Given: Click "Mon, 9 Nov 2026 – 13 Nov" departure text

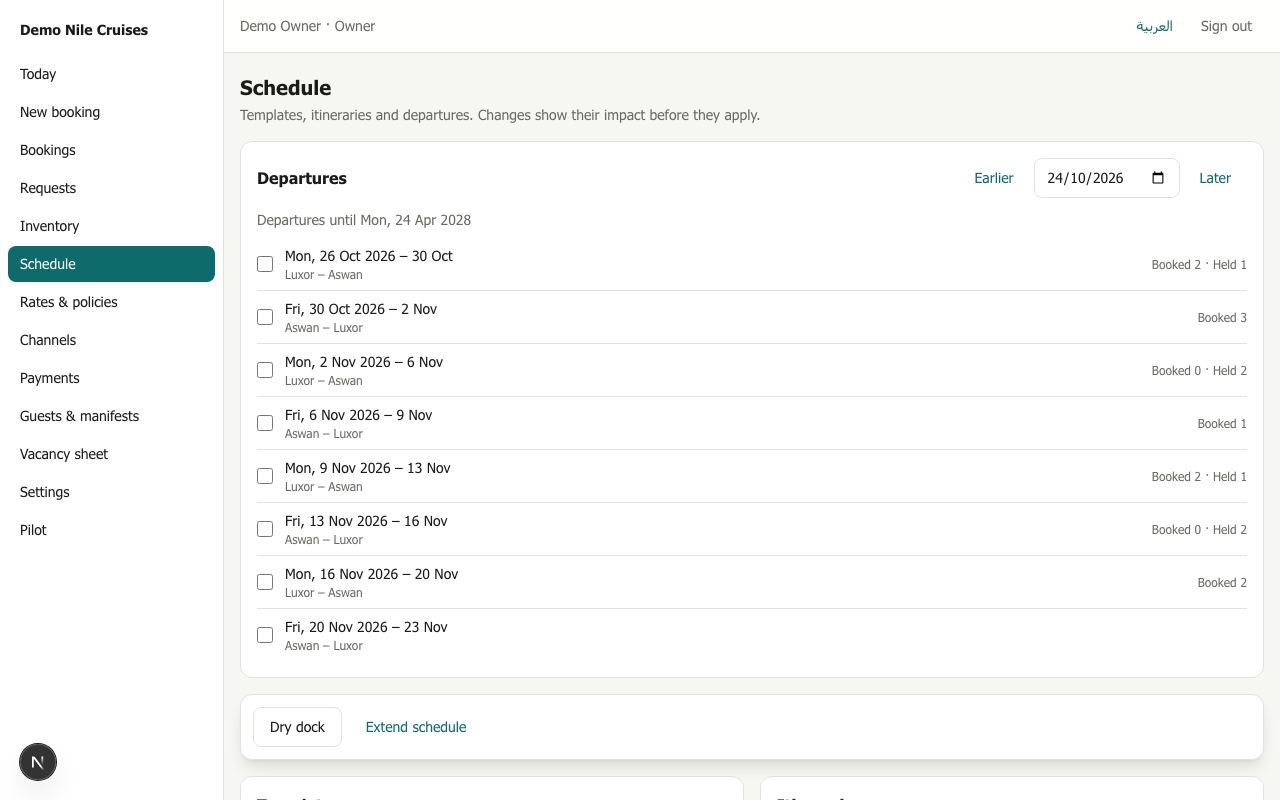Looking at the screenshot, I should pos(368,468).
